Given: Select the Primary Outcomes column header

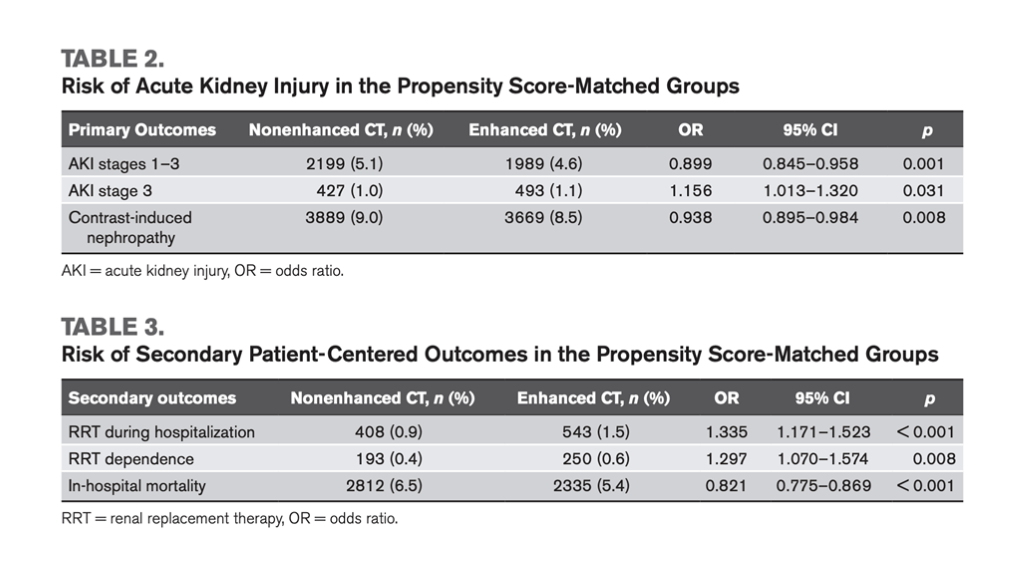Looking at the screenshot, I should click(x=141, y=130).
